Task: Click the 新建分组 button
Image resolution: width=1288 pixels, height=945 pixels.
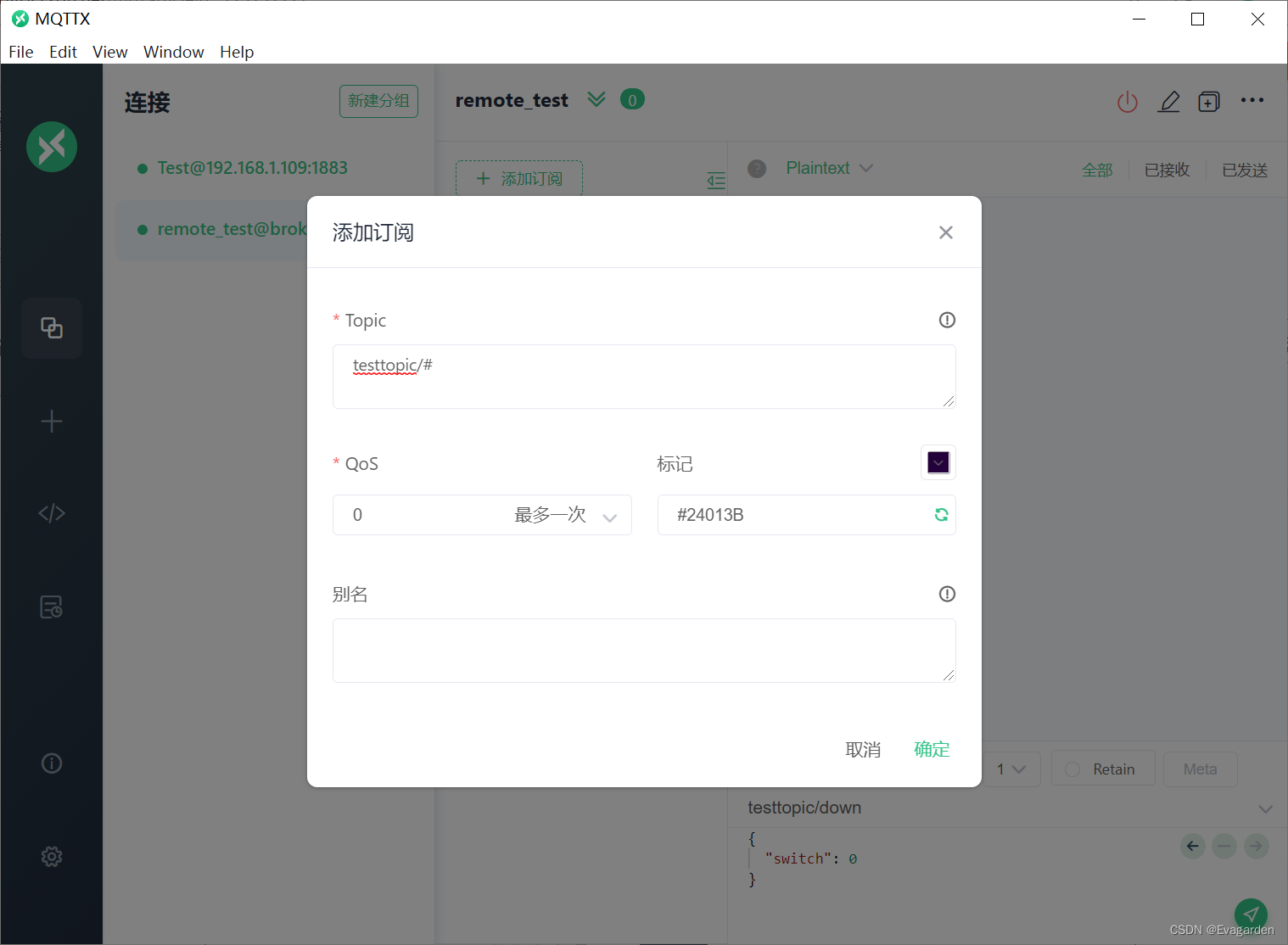Action: pos(378,101)
